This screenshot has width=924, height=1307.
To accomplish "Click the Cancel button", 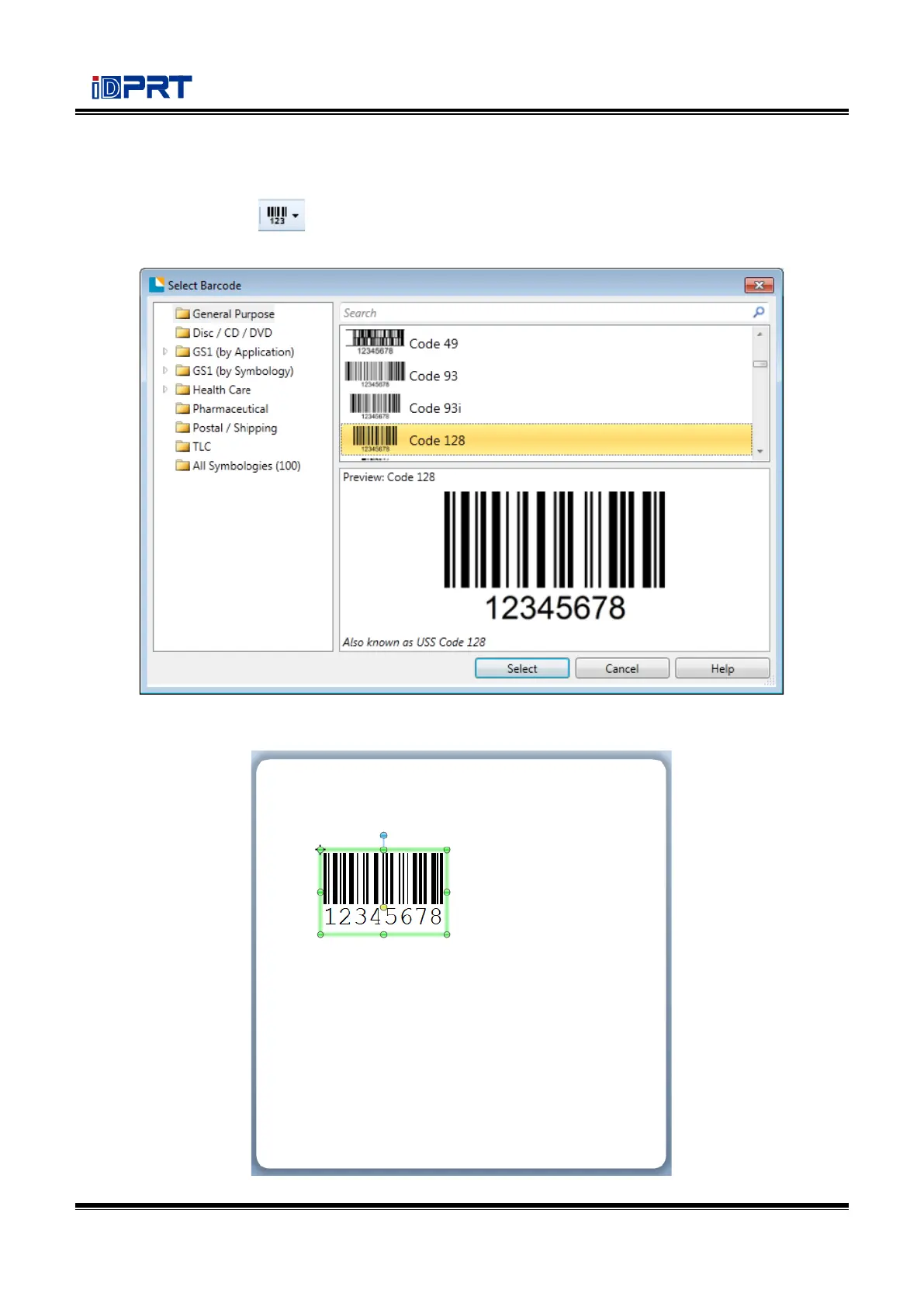I will tap(622, 668).
